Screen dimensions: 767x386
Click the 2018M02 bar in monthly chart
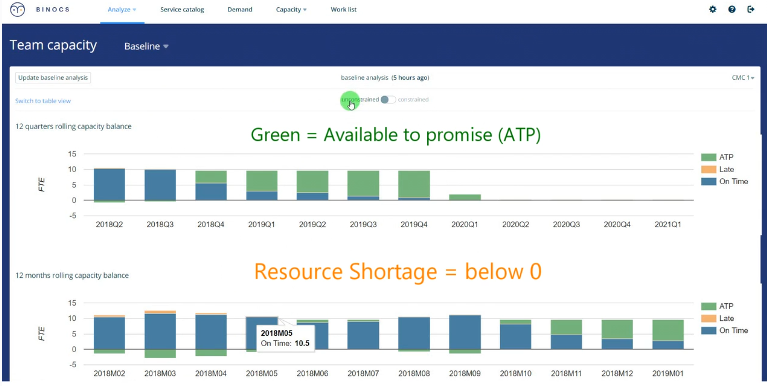pyautogui.click(x=109, y=335)
